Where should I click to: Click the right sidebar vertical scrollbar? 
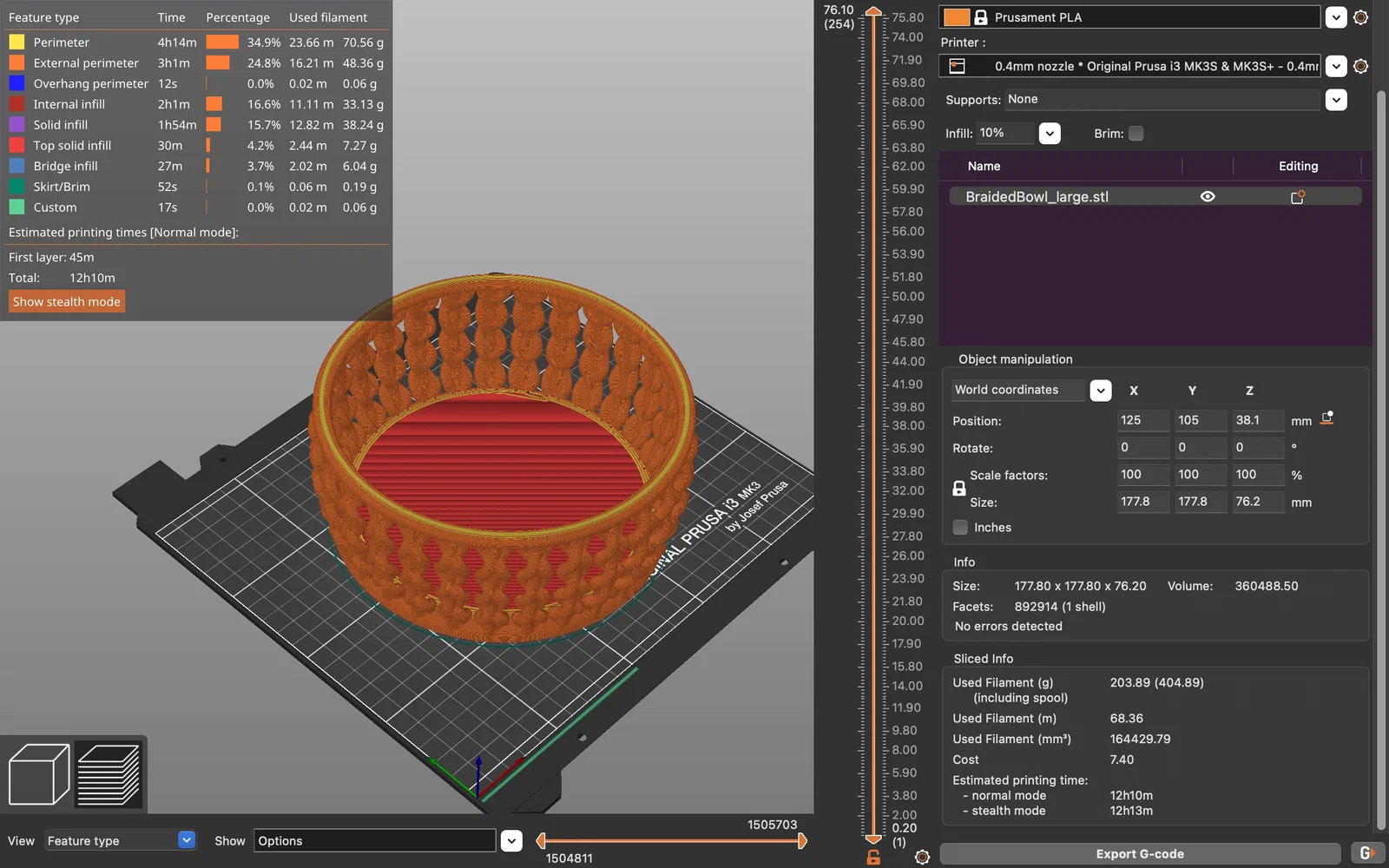tap(1381, 460)
